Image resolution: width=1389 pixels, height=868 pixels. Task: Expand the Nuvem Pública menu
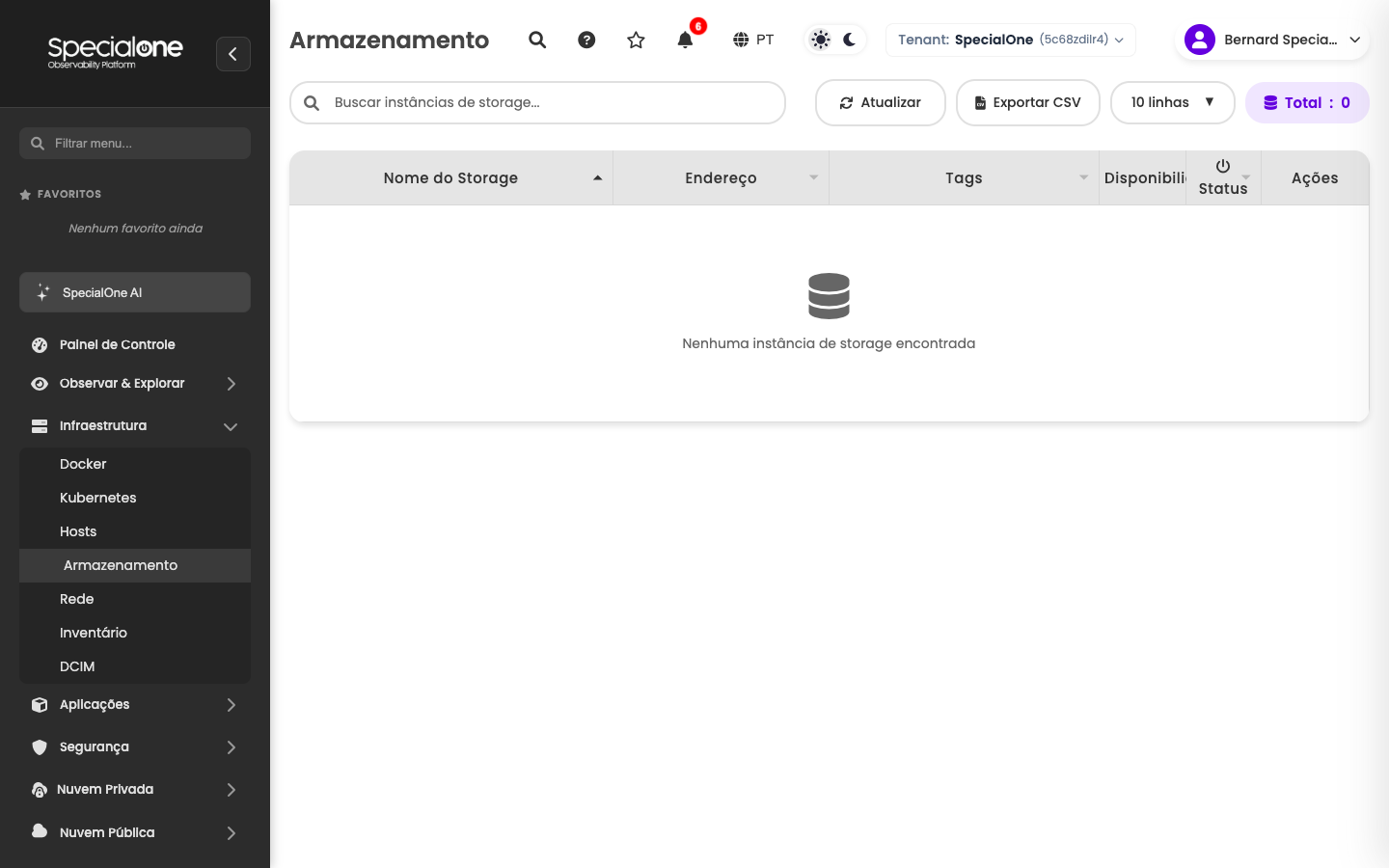[135, 832]
